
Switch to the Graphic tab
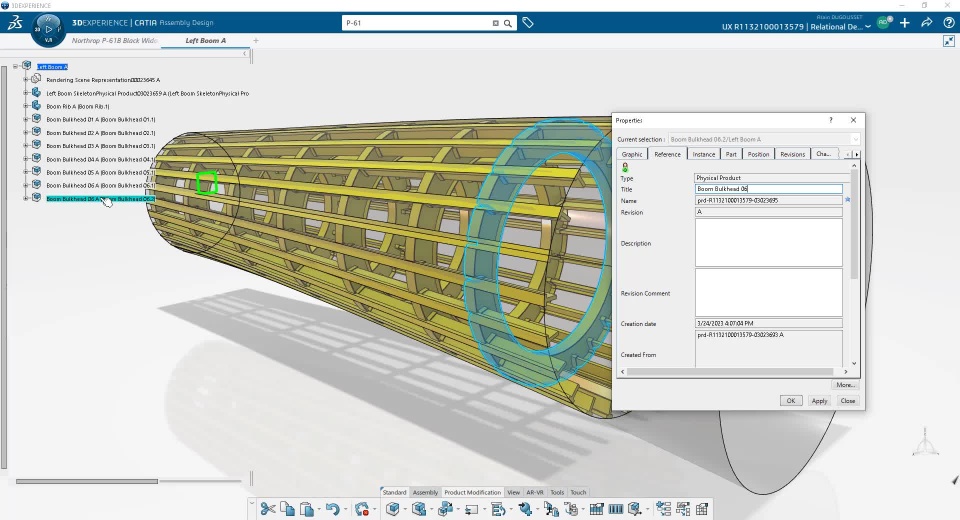pos(632,154)
